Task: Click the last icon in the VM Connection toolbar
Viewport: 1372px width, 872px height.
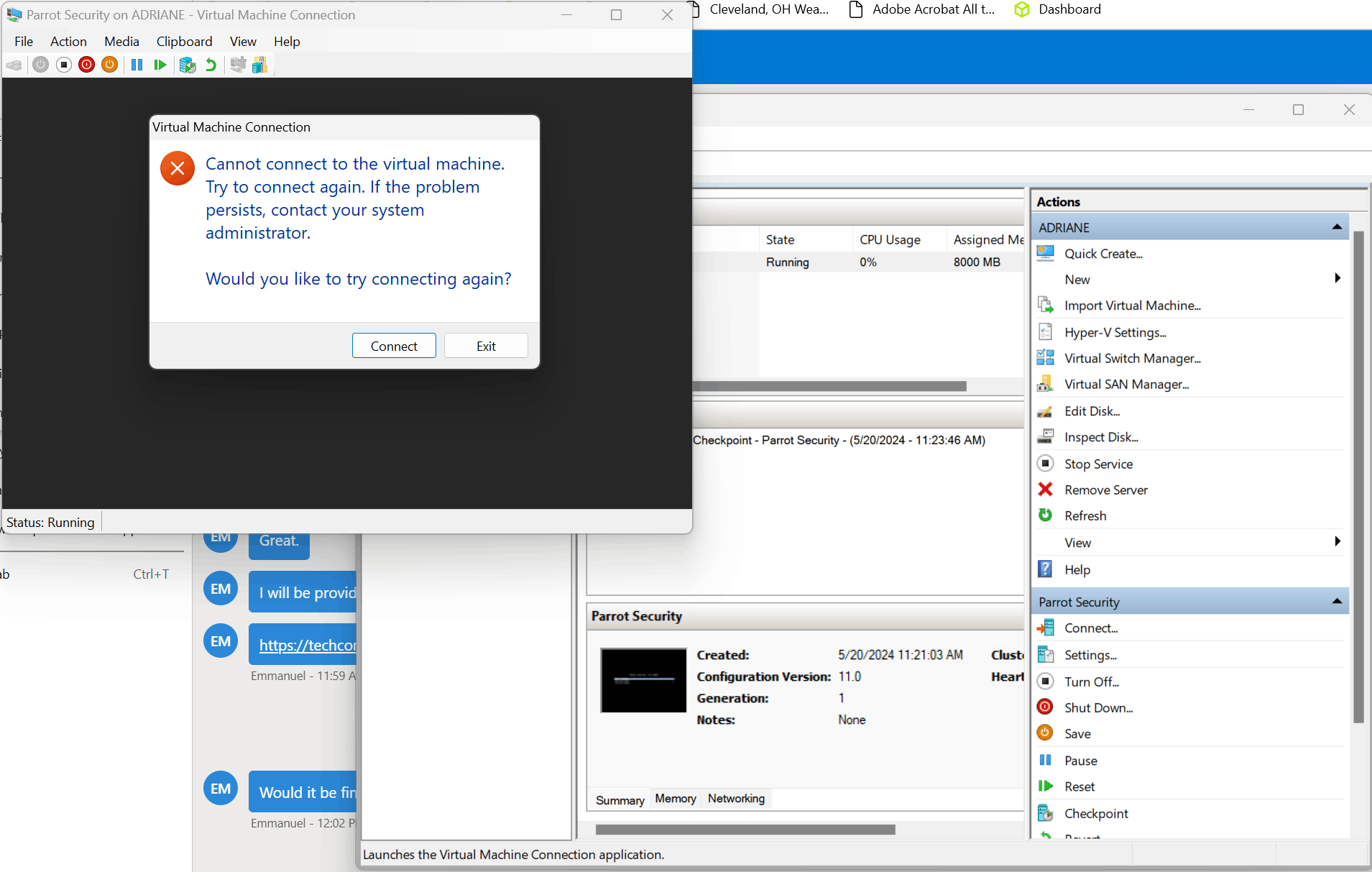Action: pyautogui.click(x=260, y=65)
